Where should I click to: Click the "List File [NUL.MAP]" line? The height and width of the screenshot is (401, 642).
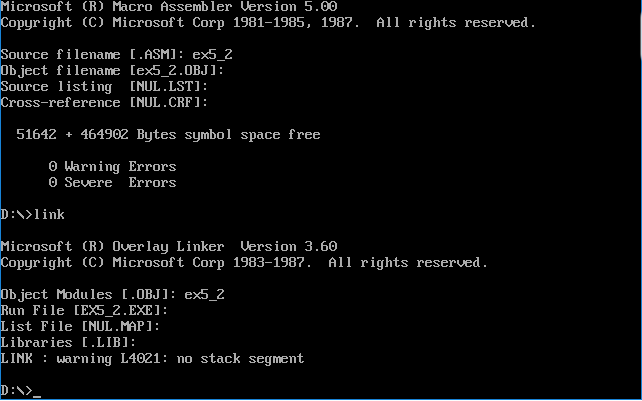pyautogui.click(x=80, y=326)
